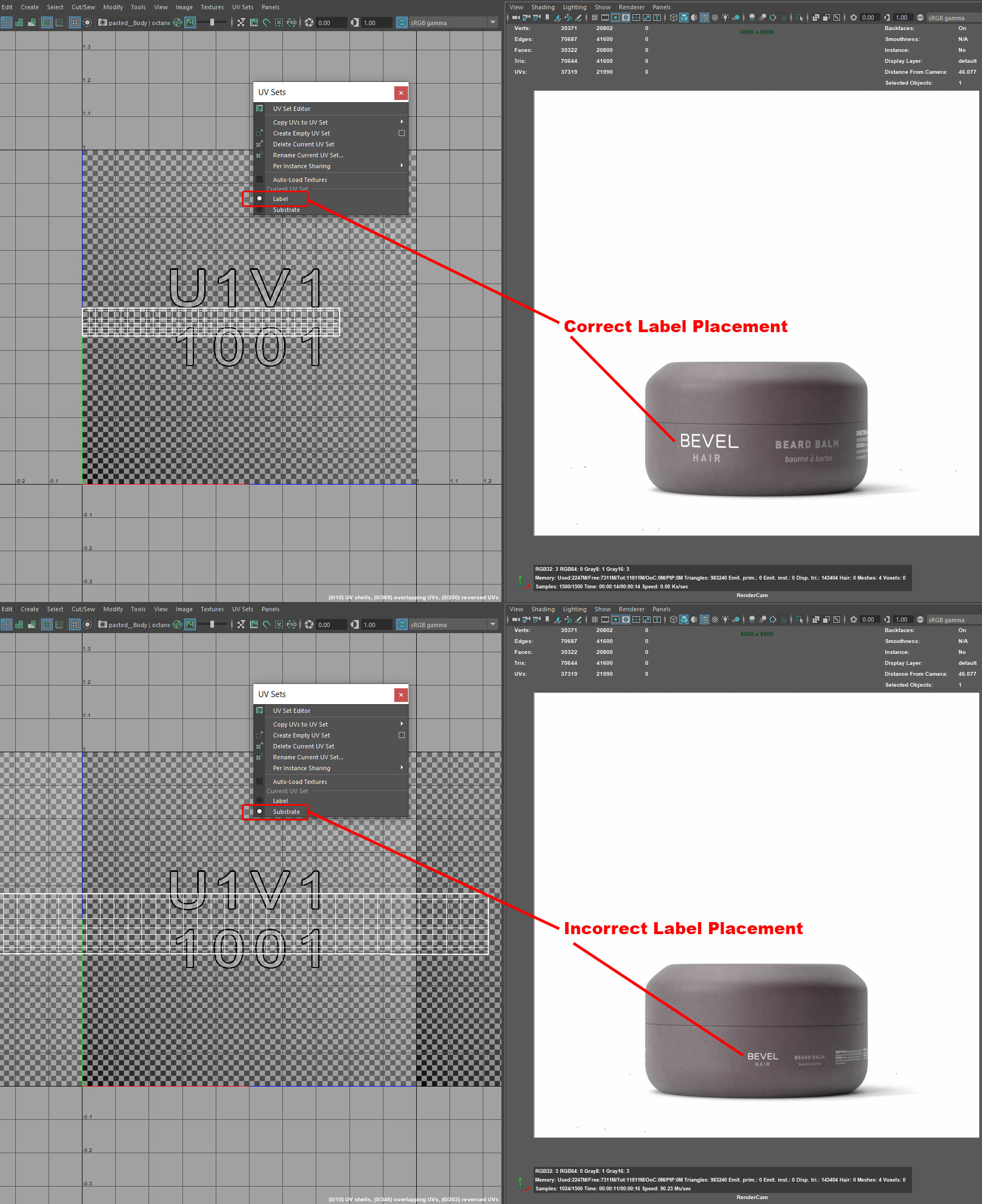Adjust dim image slider in upper UV editor
The width and height of the screenshot is (982, 1204).
click(x=212, y=22)
